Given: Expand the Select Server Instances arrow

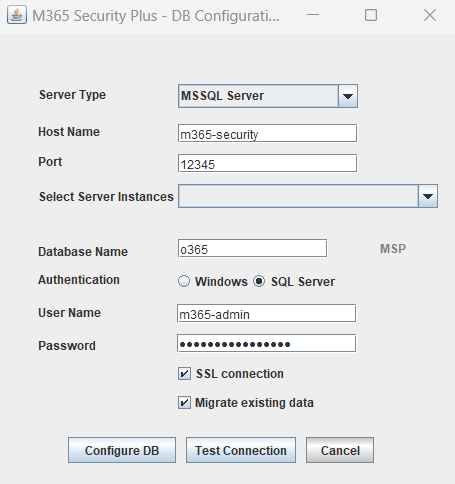Looking at the screenshot, I should pos(428,196).
